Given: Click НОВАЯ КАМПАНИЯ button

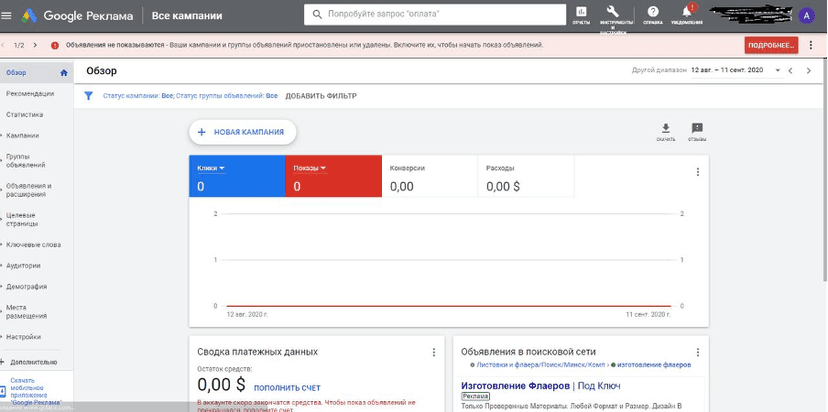Looking at the screenshot, I should (242, 132).
